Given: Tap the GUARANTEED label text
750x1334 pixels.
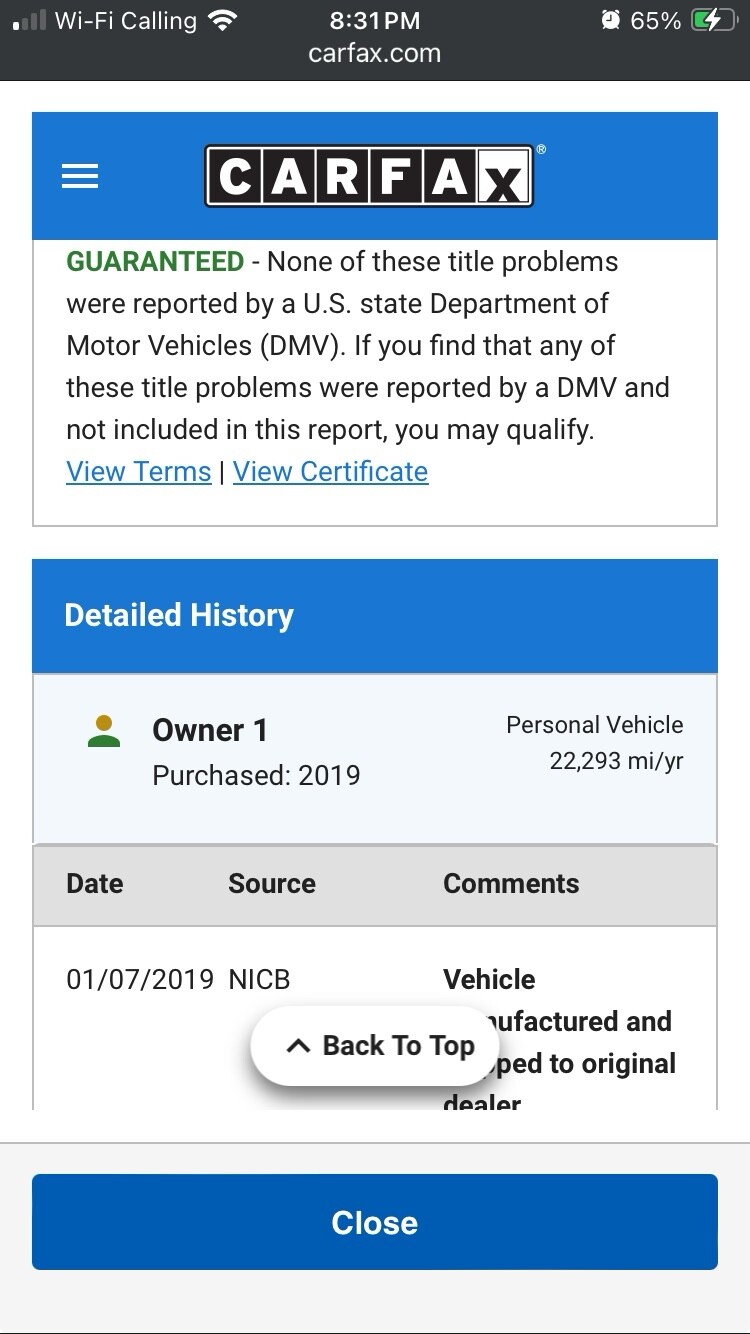Looking at the screenshot, I should [155, 262].
